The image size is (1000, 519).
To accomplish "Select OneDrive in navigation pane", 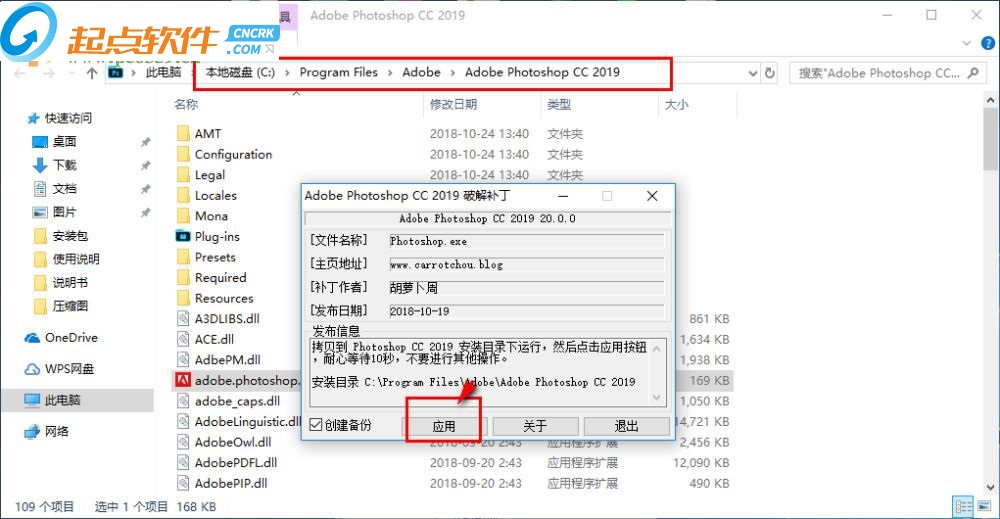I will click(71, 337).
